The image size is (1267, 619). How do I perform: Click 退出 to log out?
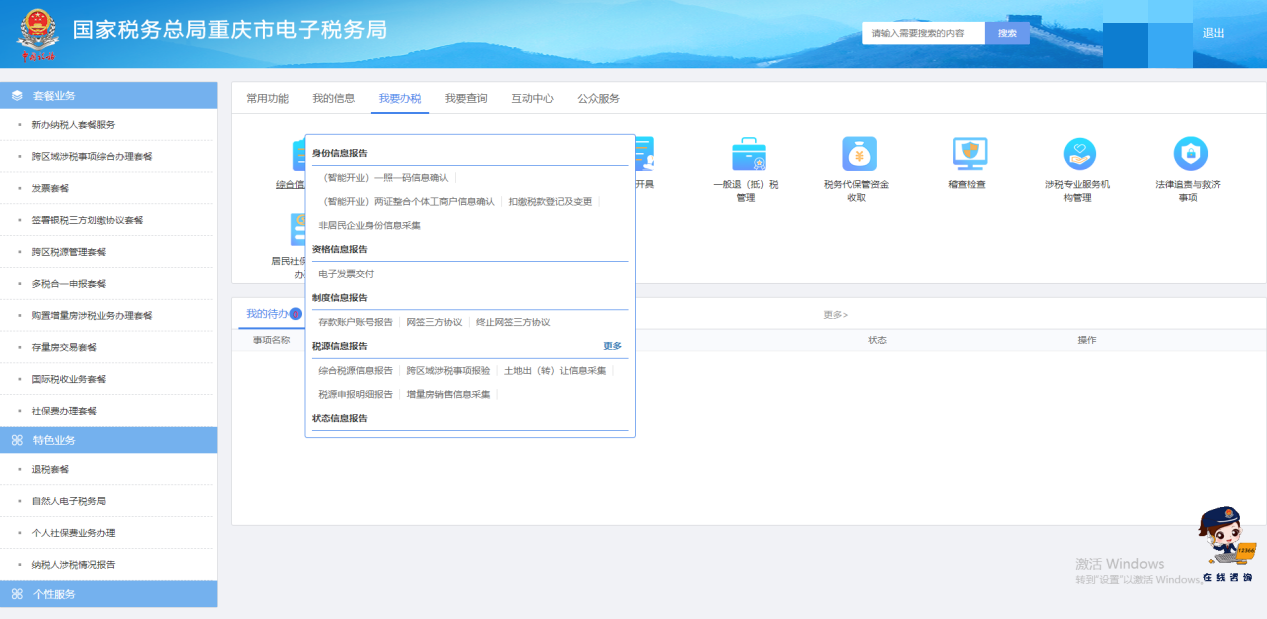click(1213, 33)
